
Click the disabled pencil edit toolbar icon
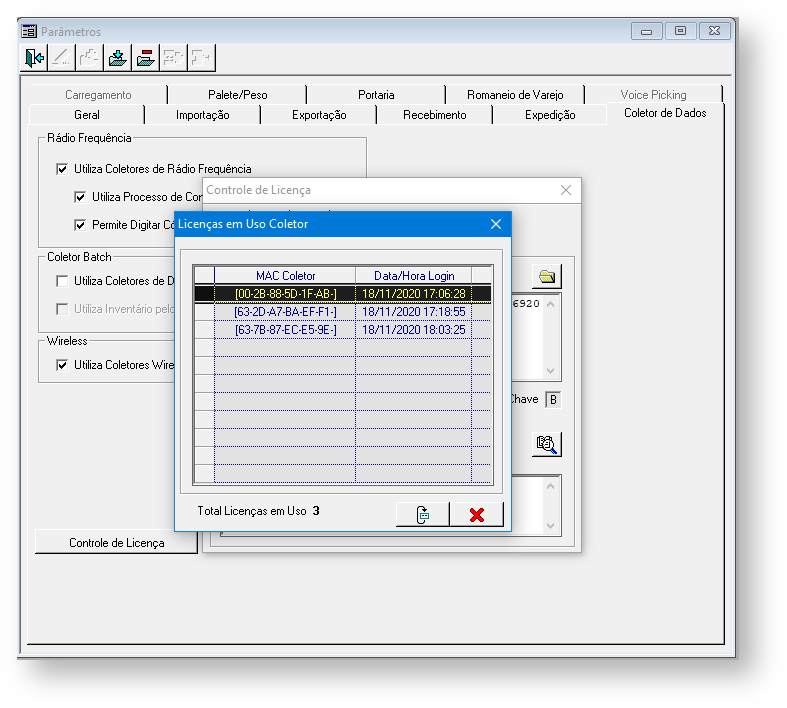tap(62, 58)
